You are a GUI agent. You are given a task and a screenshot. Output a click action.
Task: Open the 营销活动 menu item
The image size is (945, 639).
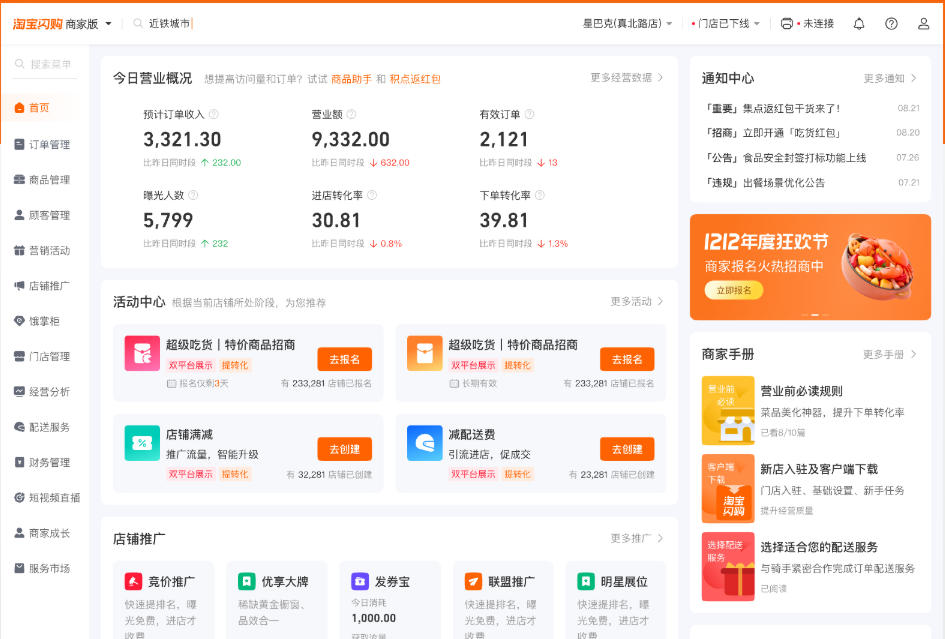[44, 250]
